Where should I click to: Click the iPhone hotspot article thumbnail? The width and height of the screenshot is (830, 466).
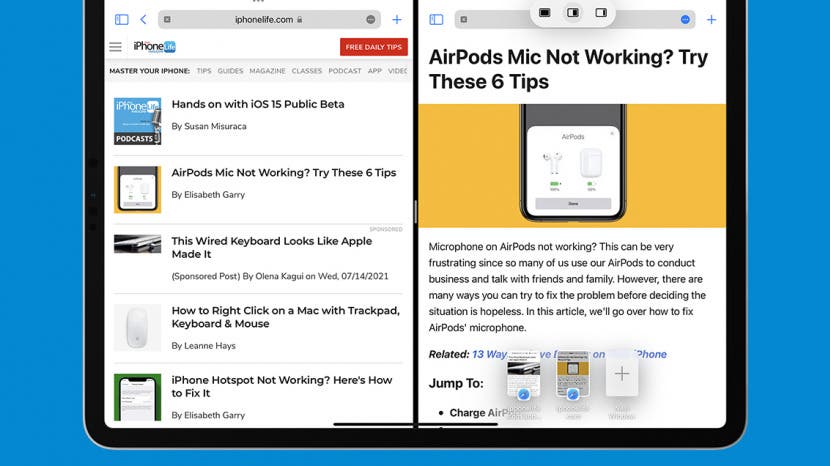click(138, 397)
